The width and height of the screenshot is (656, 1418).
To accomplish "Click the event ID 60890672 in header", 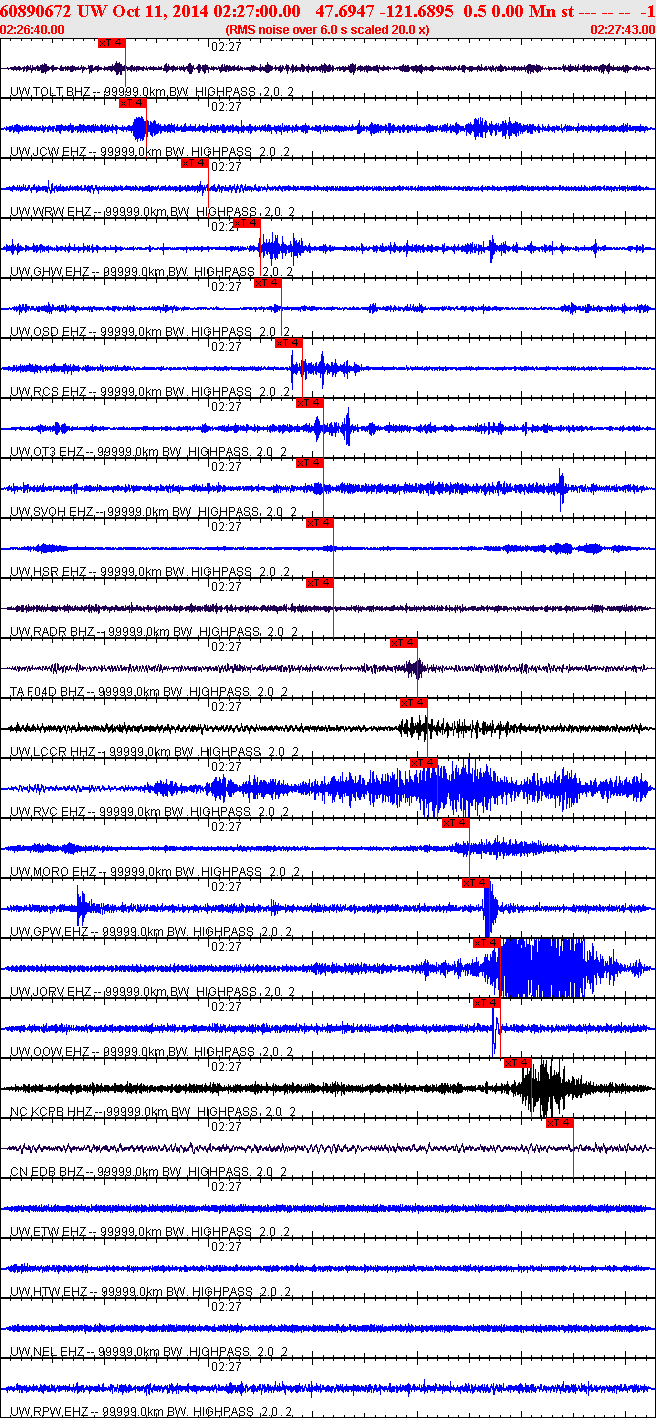I will (36, 11).
